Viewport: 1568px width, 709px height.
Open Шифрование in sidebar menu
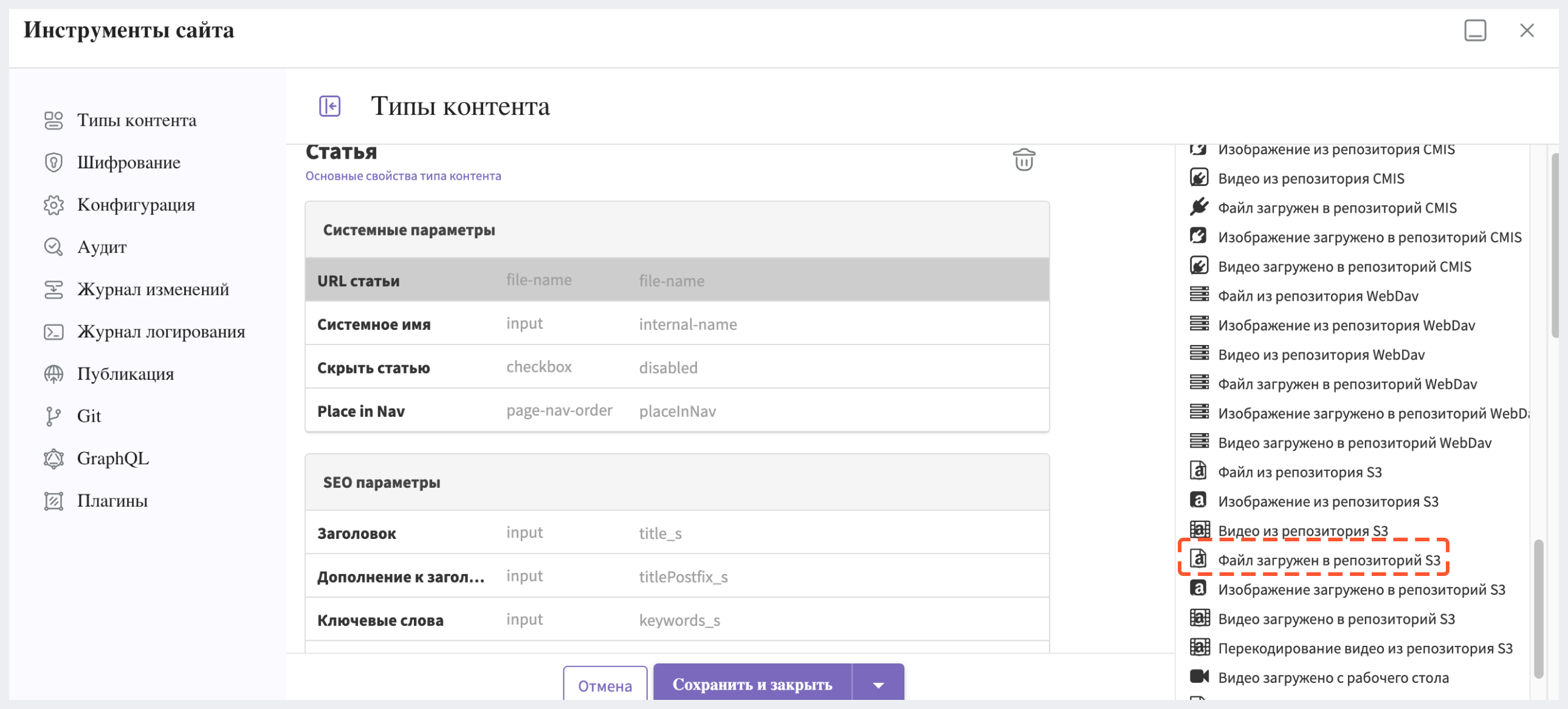click(x=128, y=162)
